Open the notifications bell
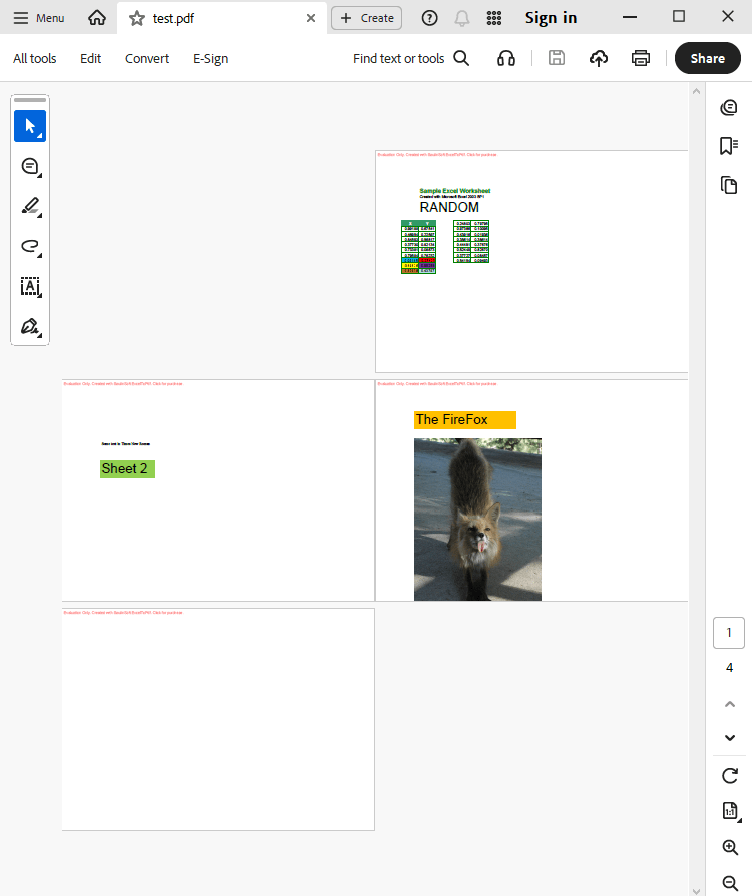The height and width of the screenshot is (896, 752). pos(462,18)
